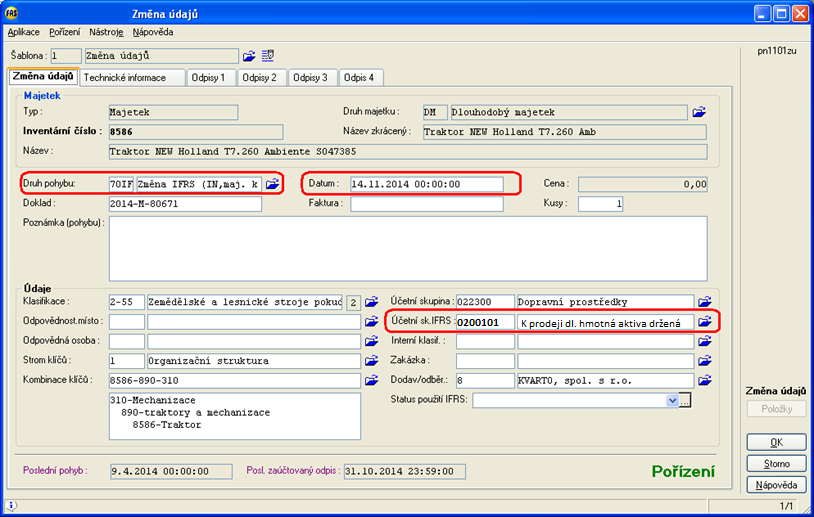The image size is (814, 517).
Task: Browse Druh pohybu movement types
Action: point(272,184)
